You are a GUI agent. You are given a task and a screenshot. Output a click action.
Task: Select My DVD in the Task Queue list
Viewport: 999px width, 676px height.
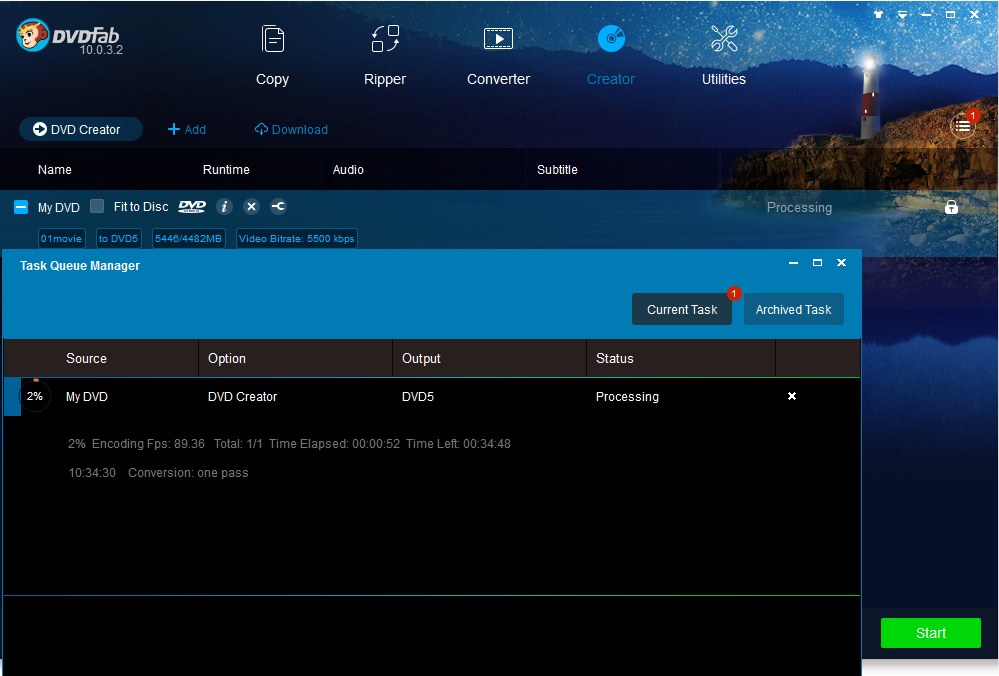[87, 396]
